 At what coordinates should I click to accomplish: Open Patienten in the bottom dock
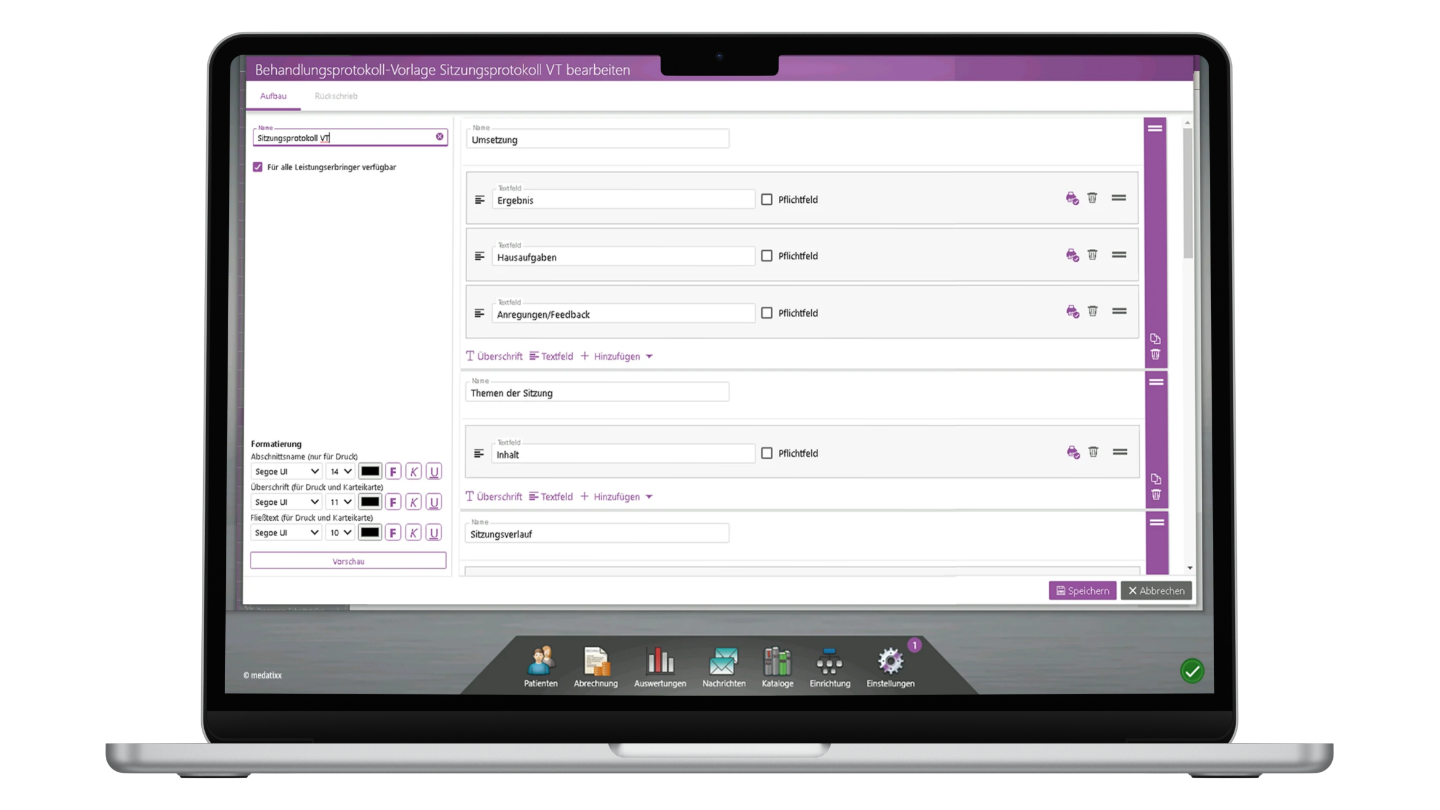coord(541,667)
